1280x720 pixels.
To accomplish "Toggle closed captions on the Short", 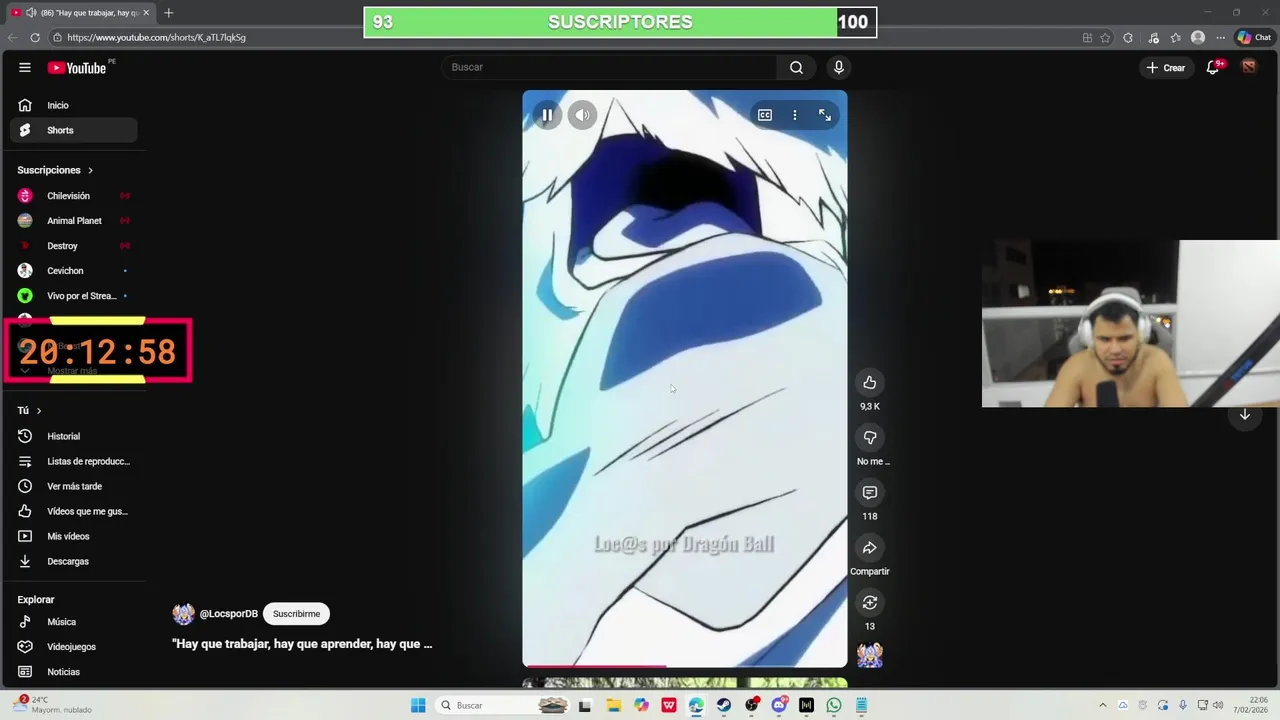I will 765,115.
